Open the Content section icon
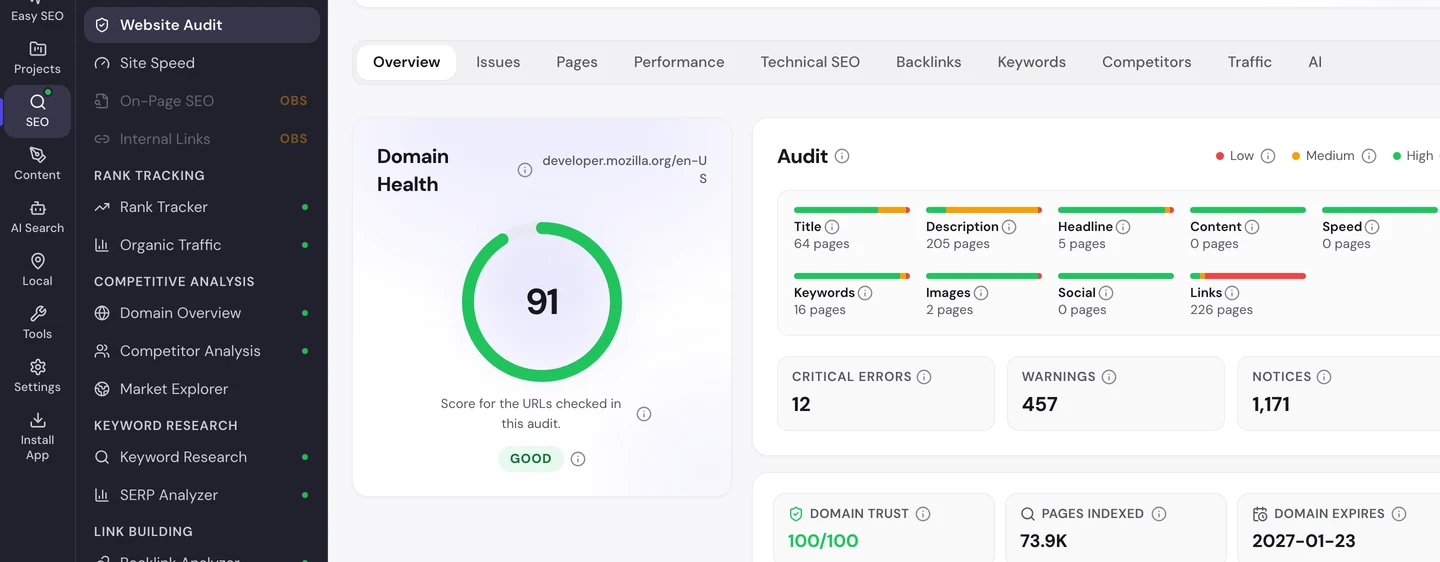 coord(37,164)
